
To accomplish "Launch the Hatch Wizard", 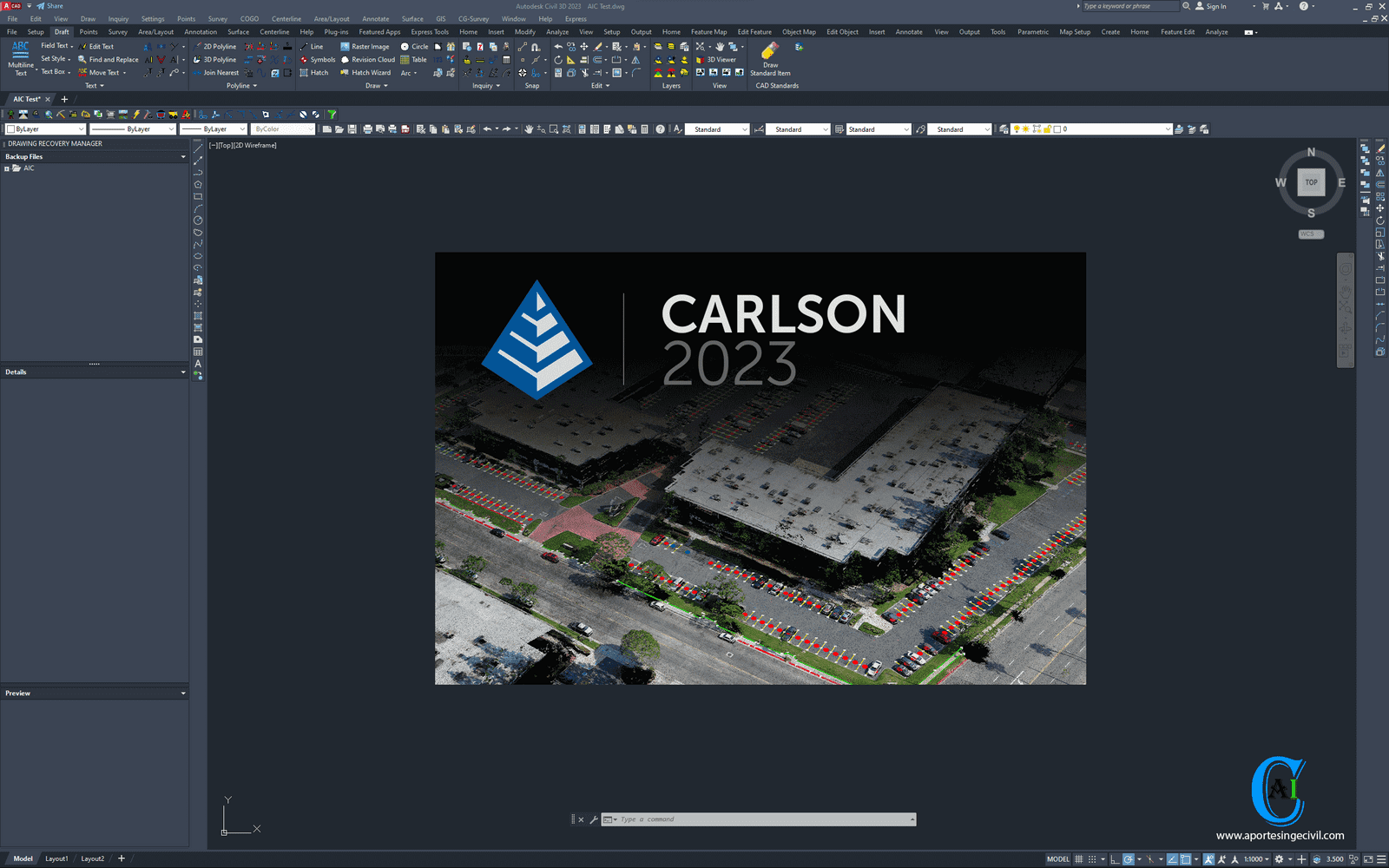I will point(365,73).
